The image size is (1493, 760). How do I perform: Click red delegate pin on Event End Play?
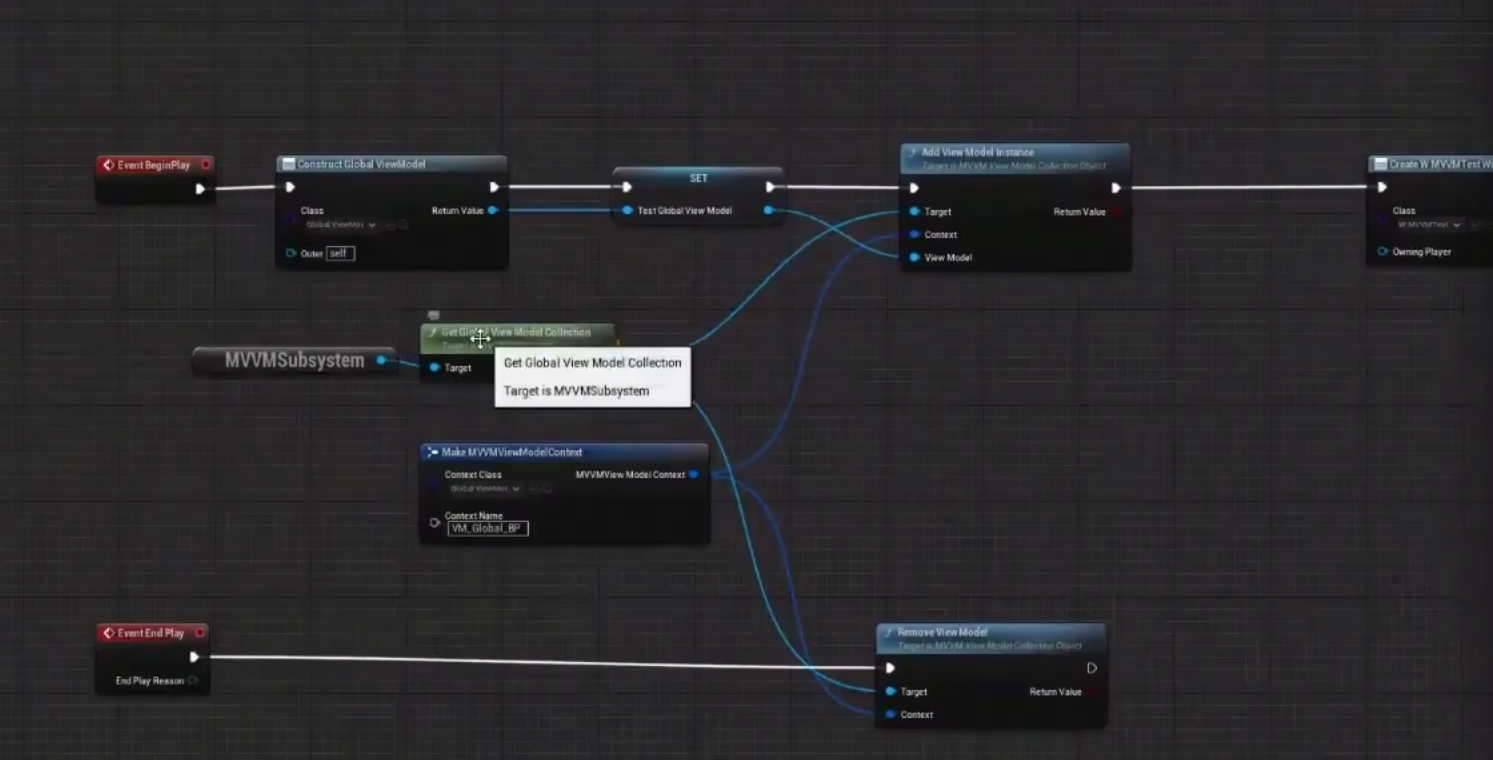point(200,633)
